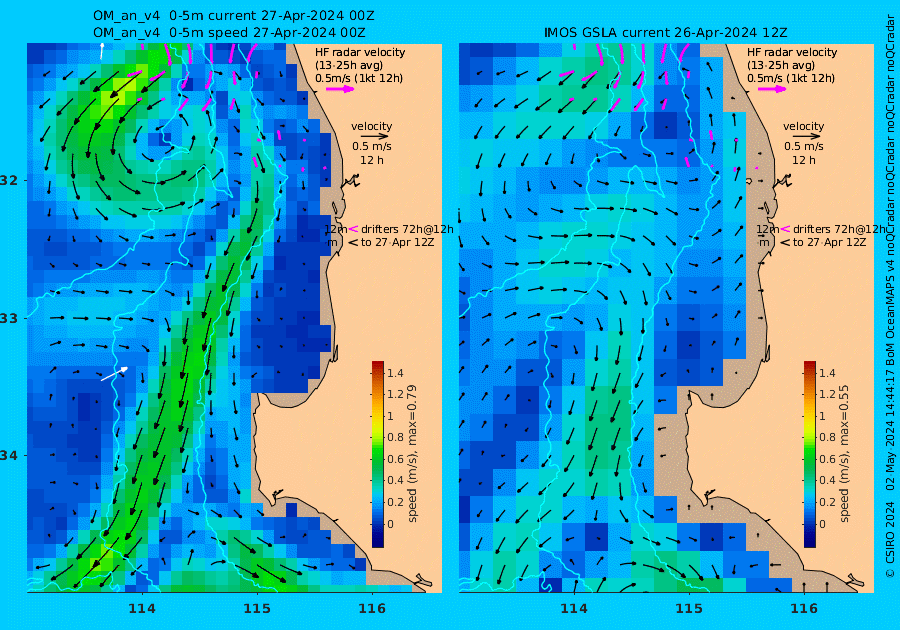Click the 0.6 tick on right colorbar
The width and height of the screenshot is (900, 630).
tap(827, 459)
